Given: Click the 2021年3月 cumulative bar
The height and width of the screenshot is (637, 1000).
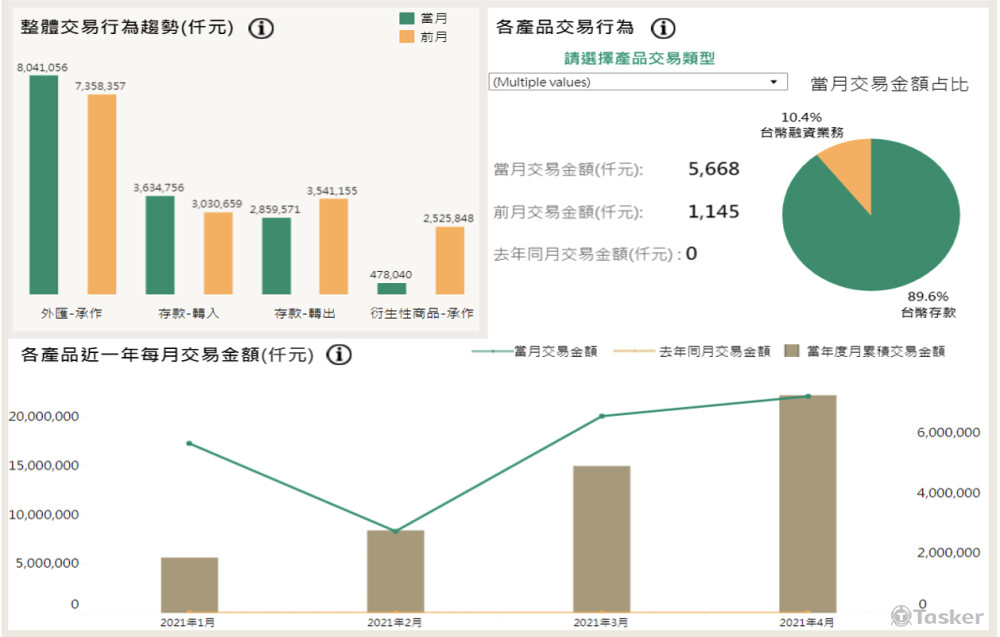Looking at the screenshot, I should pos(601,539).
